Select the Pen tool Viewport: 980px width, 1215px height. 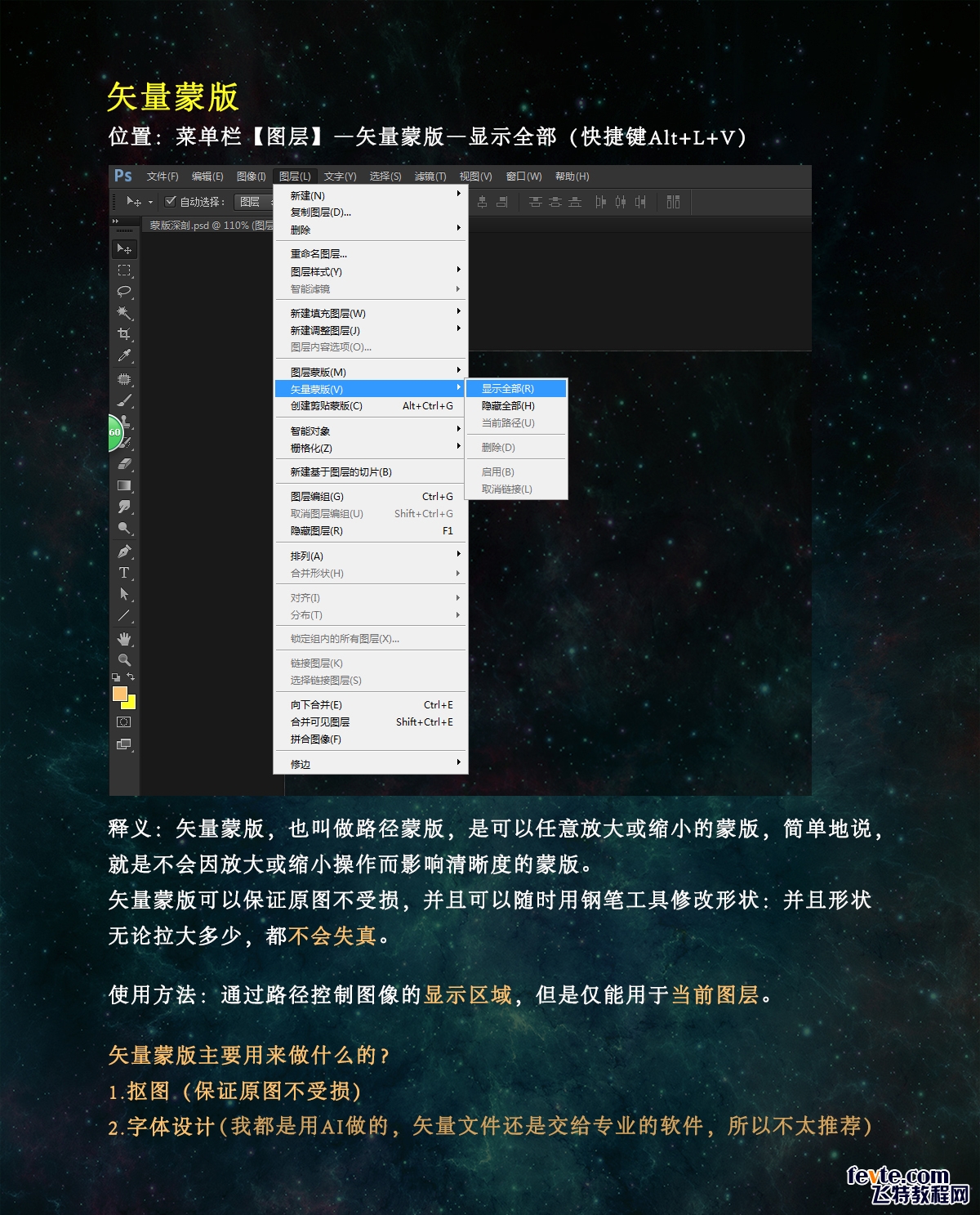coord(124,552)
